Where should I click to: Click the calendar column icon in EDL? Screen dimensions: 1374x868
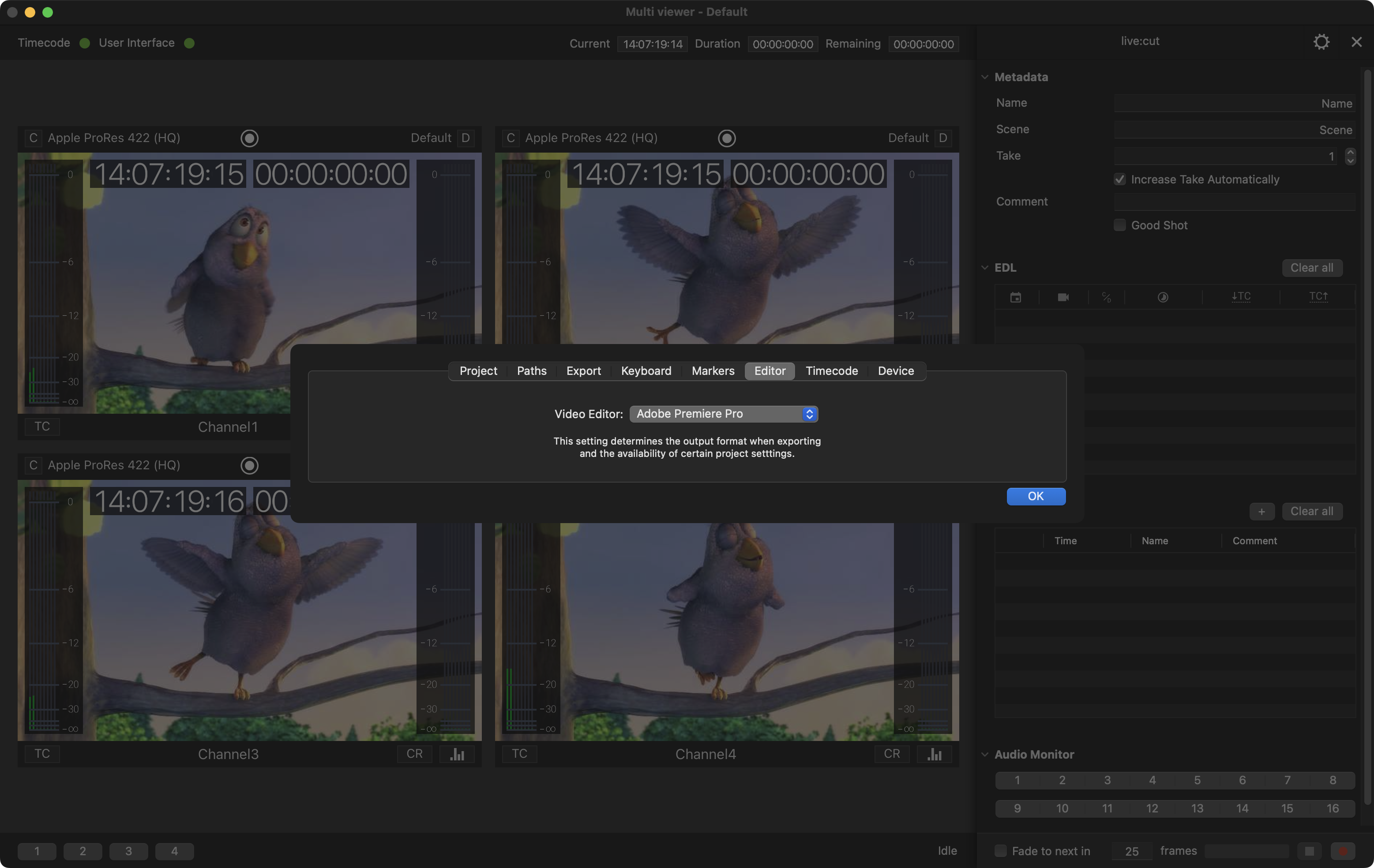tap(1016, 297)
